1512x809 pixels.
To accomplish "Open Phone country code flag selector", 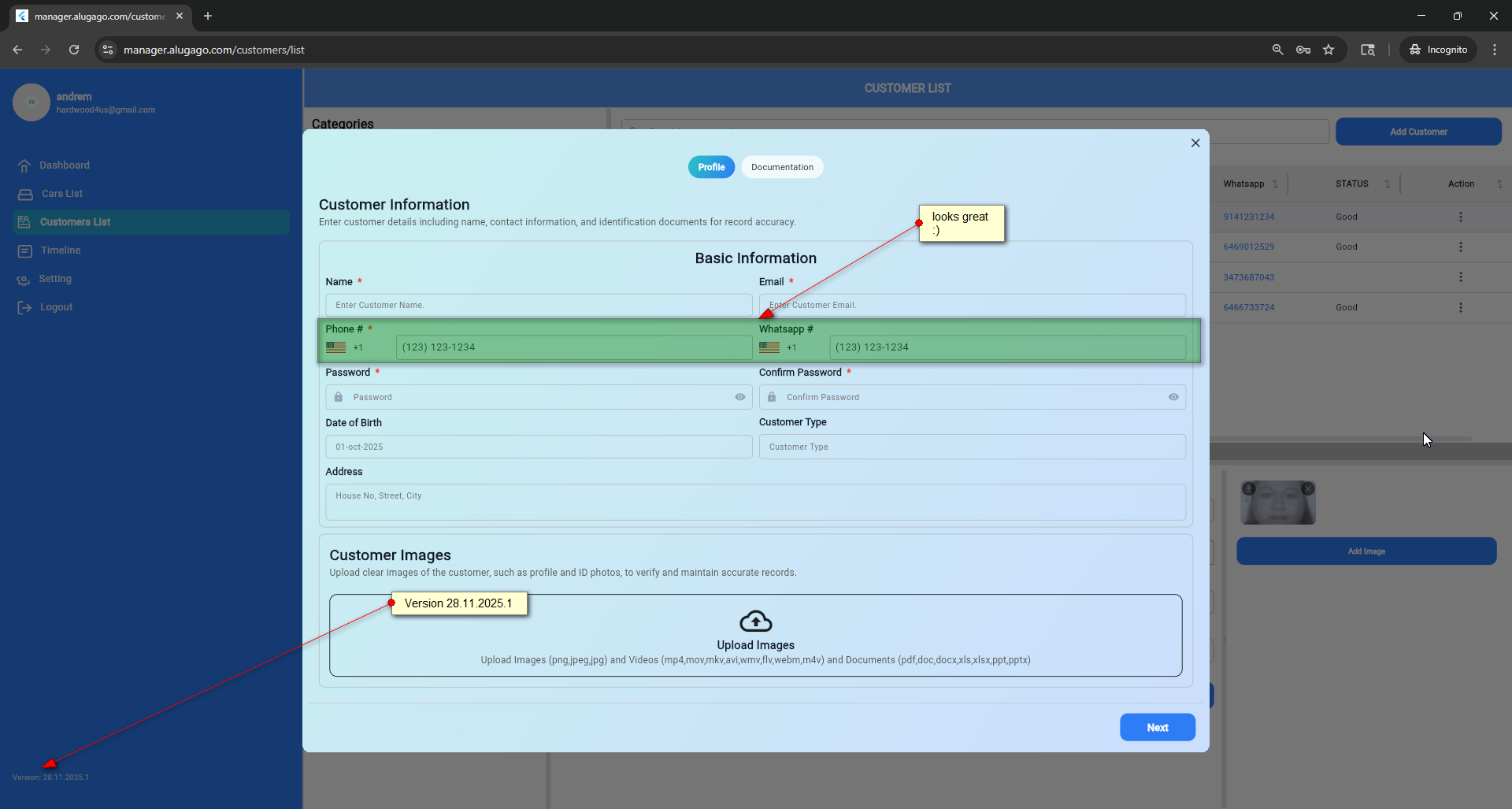I will pos(337,347).
